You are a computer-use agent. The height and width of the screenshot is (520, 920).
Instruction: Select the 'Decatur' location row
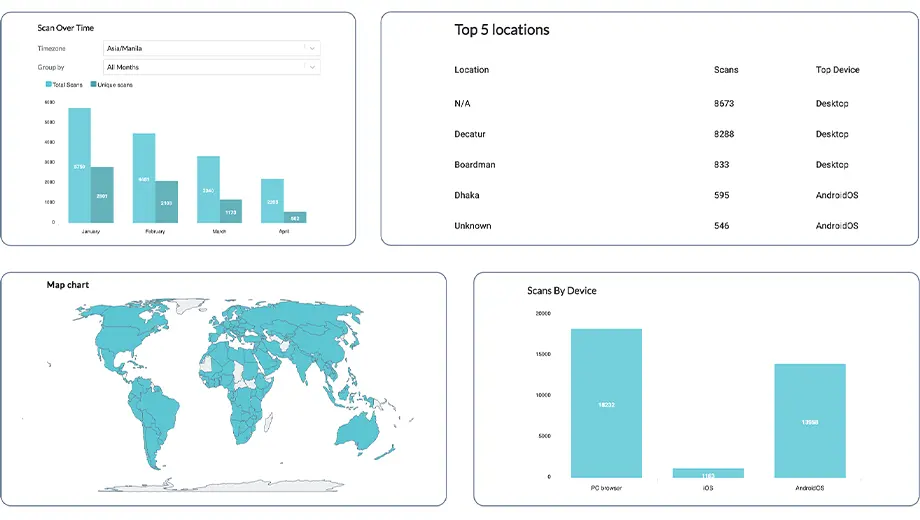pos(656,134)
